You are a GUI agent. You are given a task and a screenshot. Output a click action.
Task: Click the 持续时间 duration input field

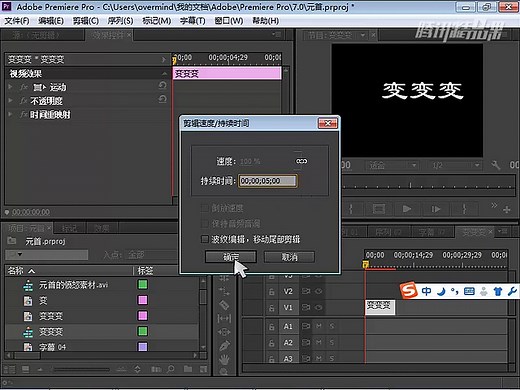point(267,181)
